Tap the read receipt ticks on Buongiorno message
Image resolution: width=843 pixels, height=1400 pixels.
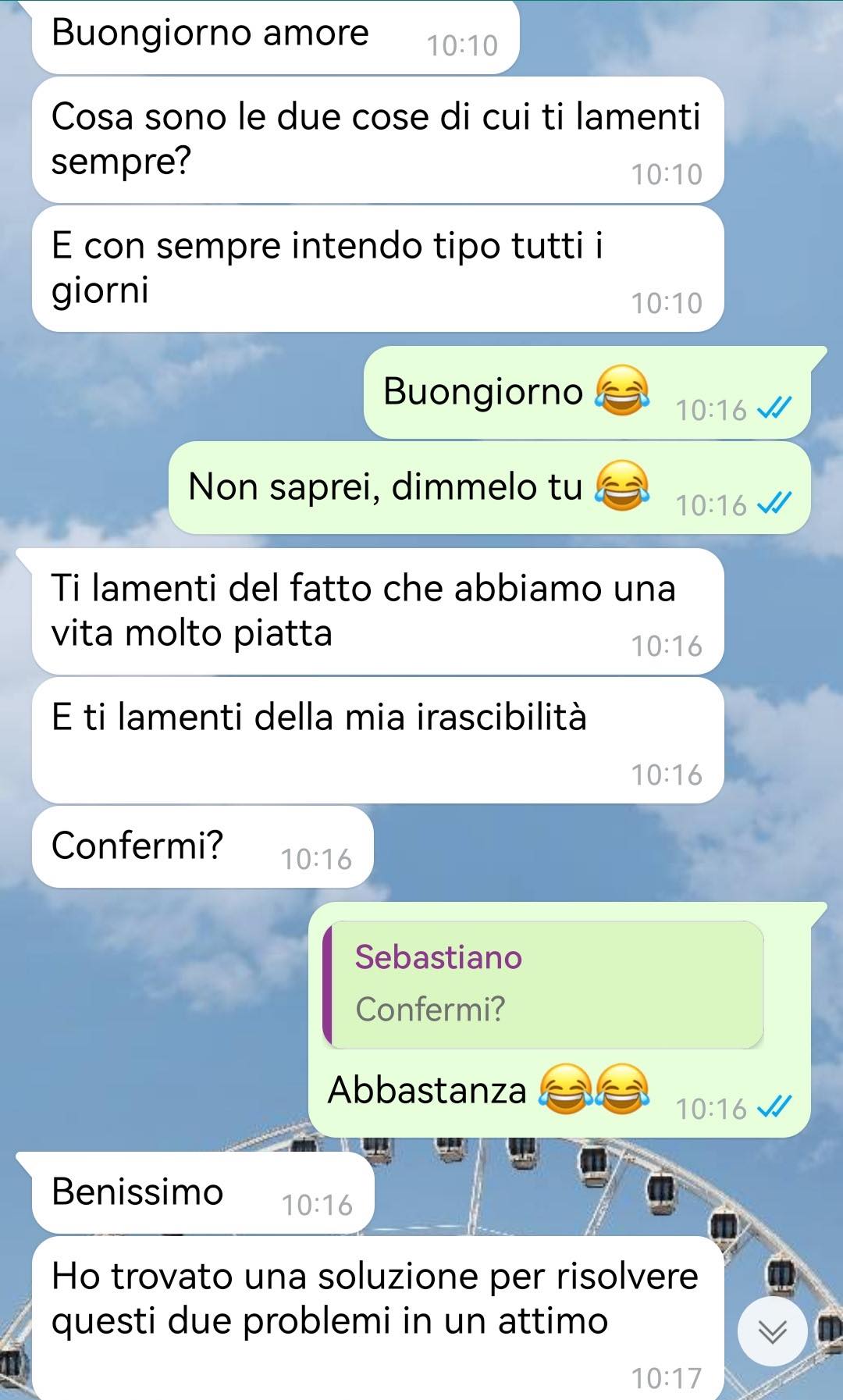coord(775,408)
